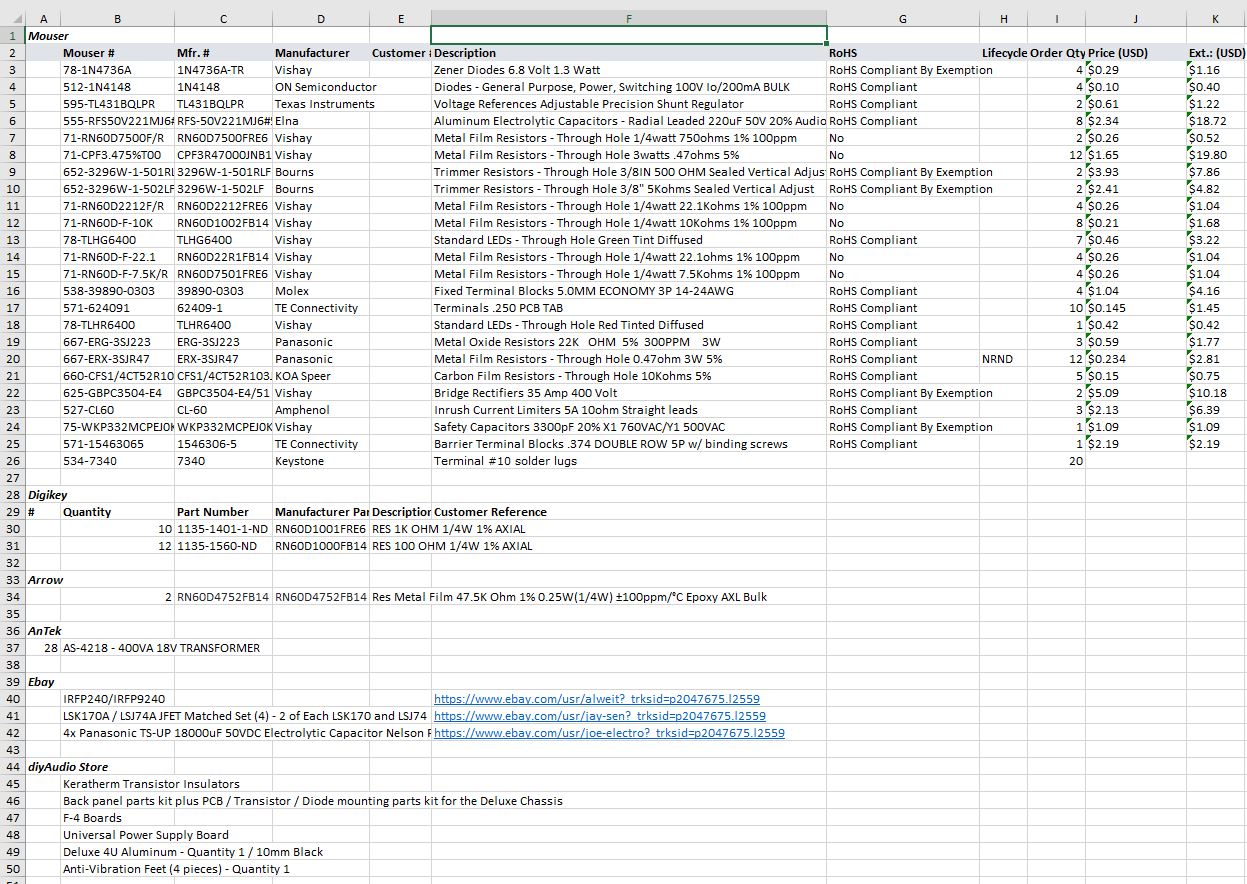Image resolution: width=1247 pixels, height=884 pixels.
Task: Select the extended price '$19.80'
Action: [x=1216, y=155]
